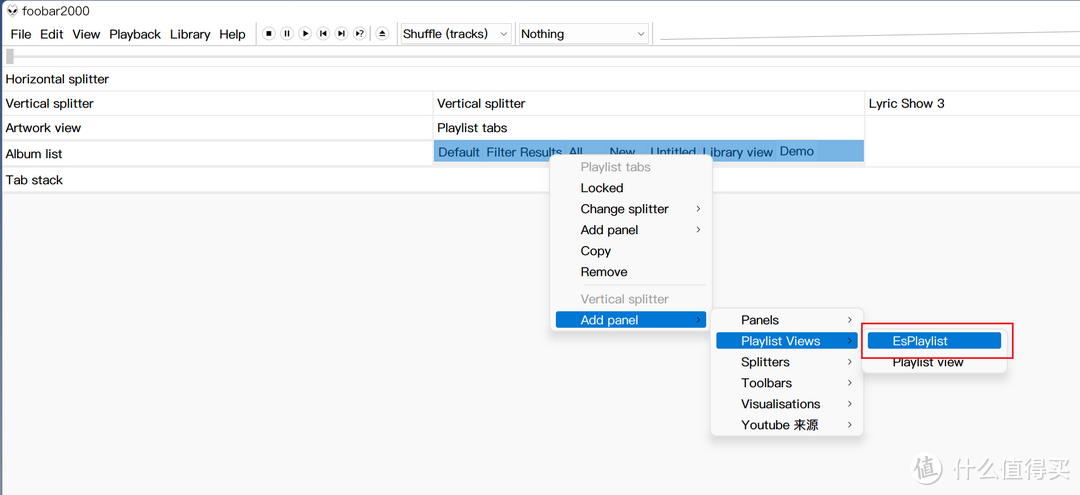The height and width of the screenshot is (495, 1080).
Task: Switch to the New playlist tab
Action: point(623,152)
